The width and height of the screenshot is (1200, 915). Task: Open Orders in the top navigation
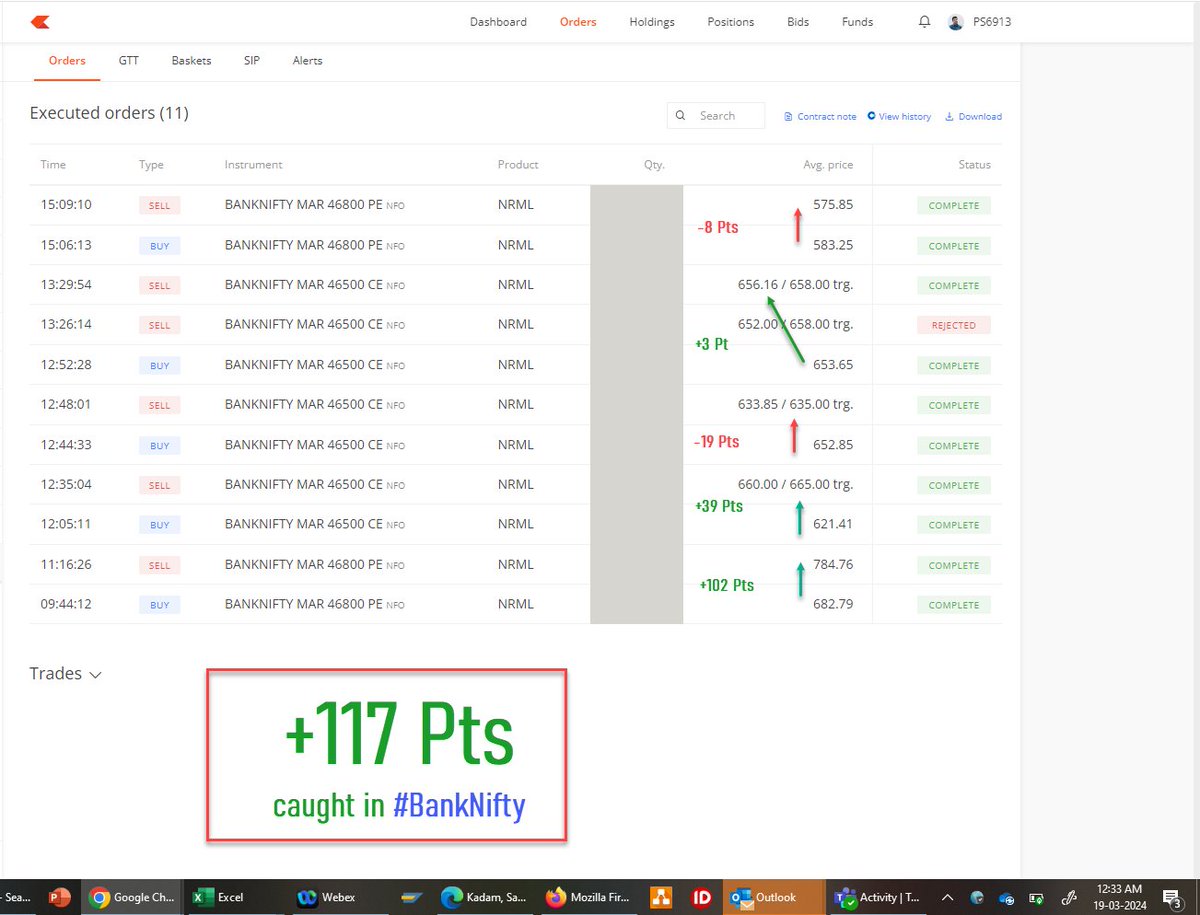coord(578,22)
